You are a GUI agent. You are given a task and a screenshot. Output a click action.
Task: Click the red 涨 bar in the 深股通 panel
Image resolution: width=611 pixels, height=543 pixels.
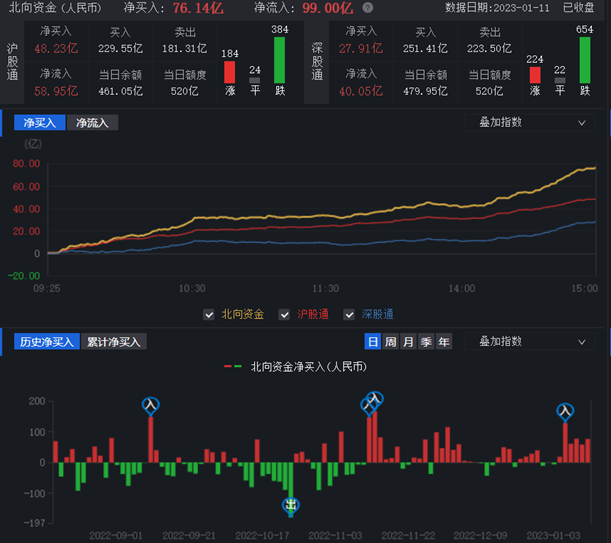(535, 73)
